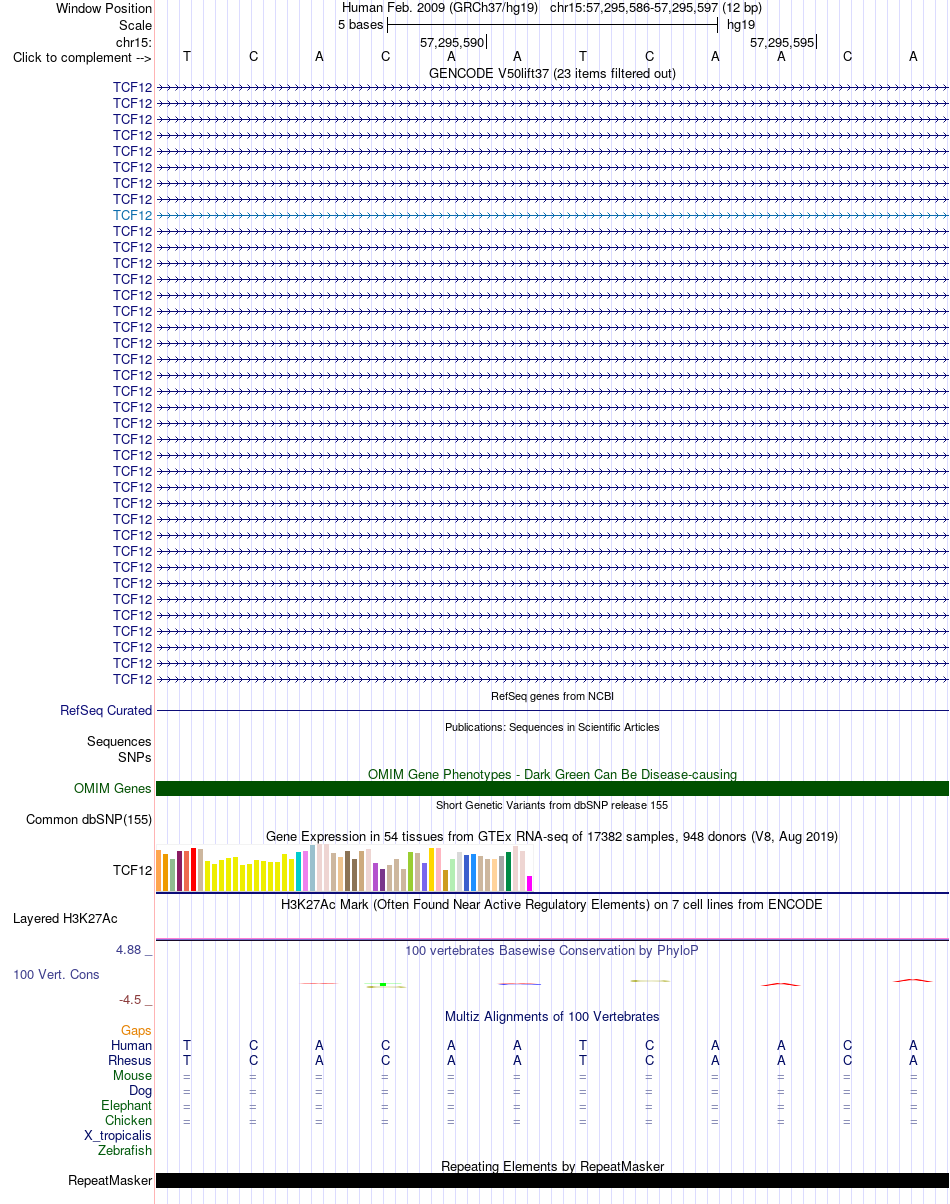Click the 4.88 upper PhyloP scale value
The height and width of the screenshot is (1204, 950).
tap(134, 950)
